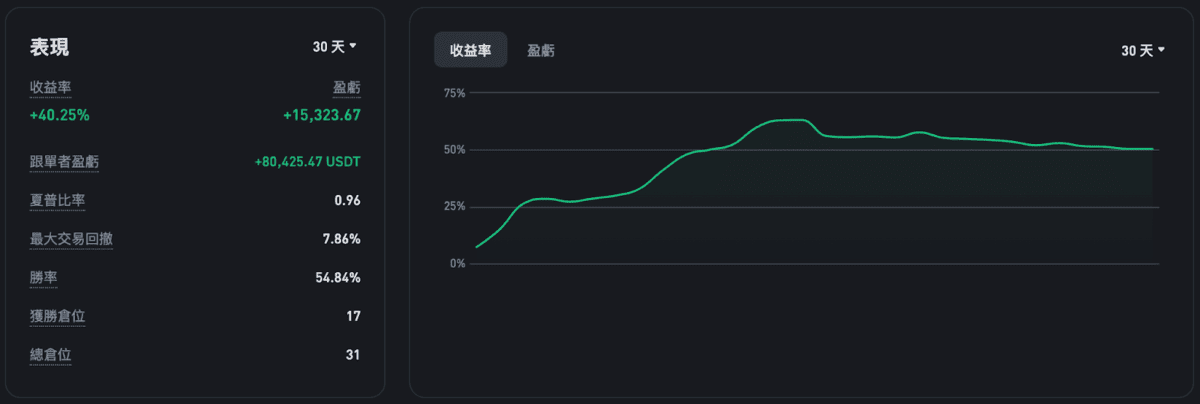This screenshot has width=1200, height=404.
Task: Click the 跟單者盈虧 label
Action: tap(64, 161)
